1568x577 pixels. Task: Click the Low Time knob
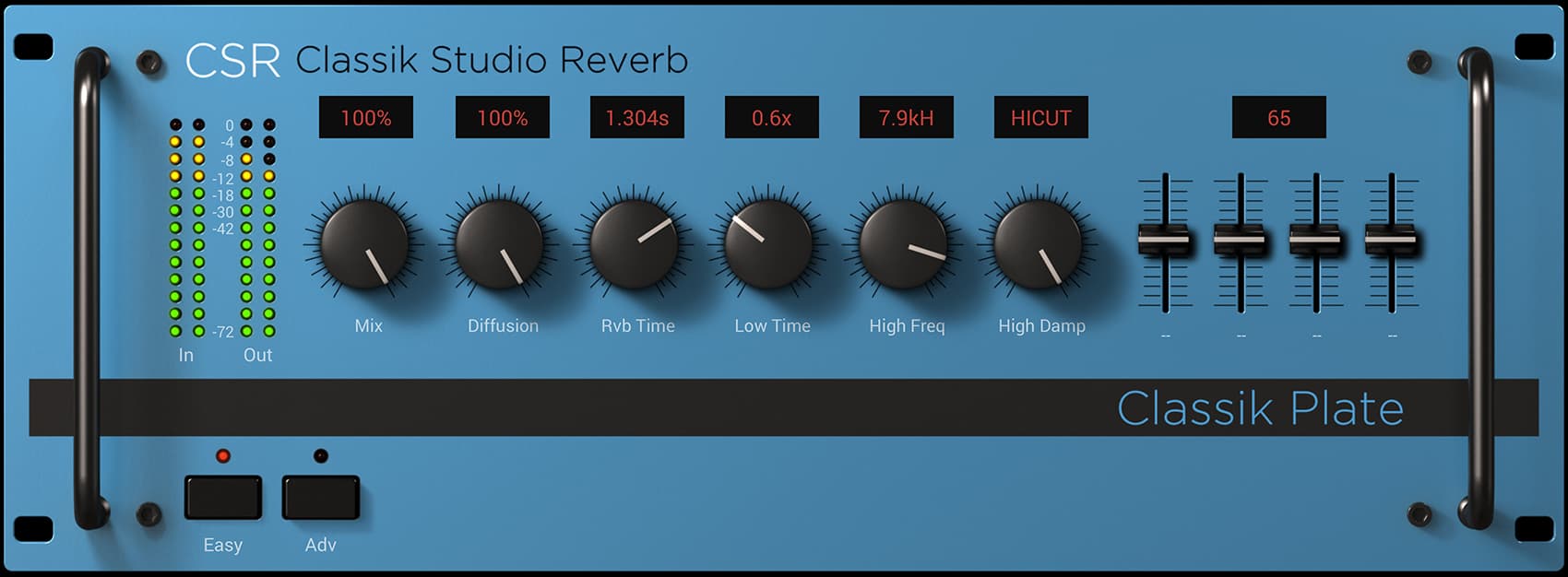[769, 244]
